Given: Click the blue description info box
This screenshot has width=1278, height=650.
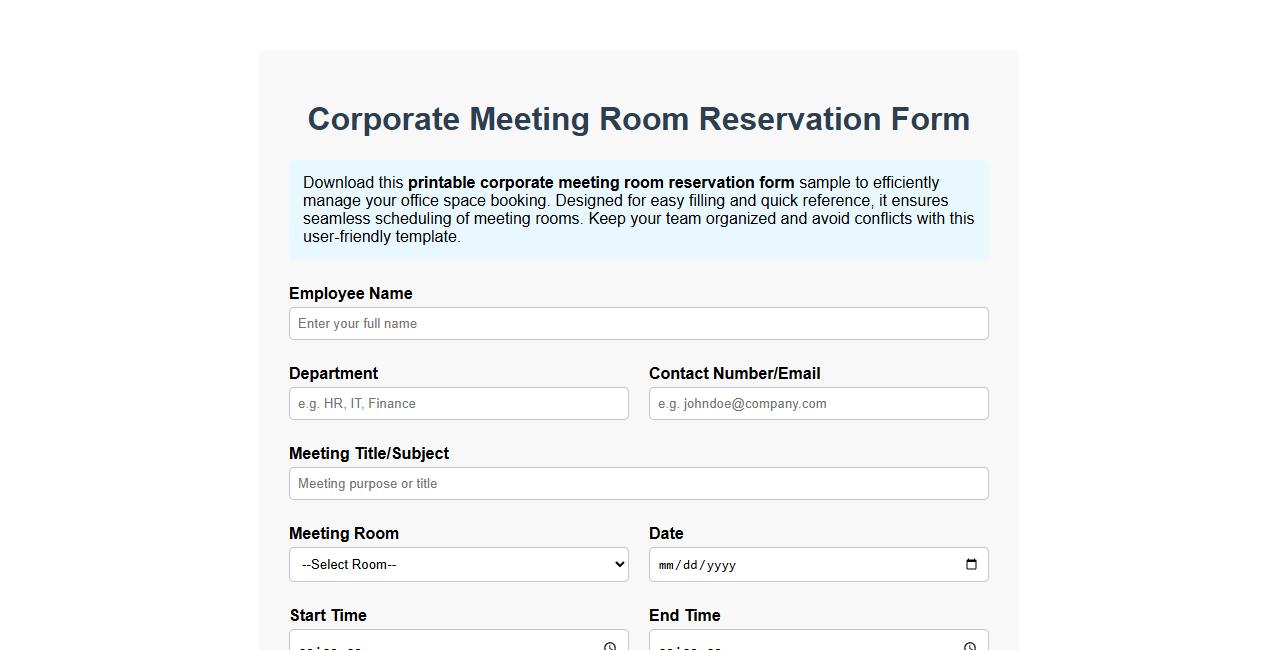Looking at the screenshot, I should pyautogui.click(x=638, y=209).
